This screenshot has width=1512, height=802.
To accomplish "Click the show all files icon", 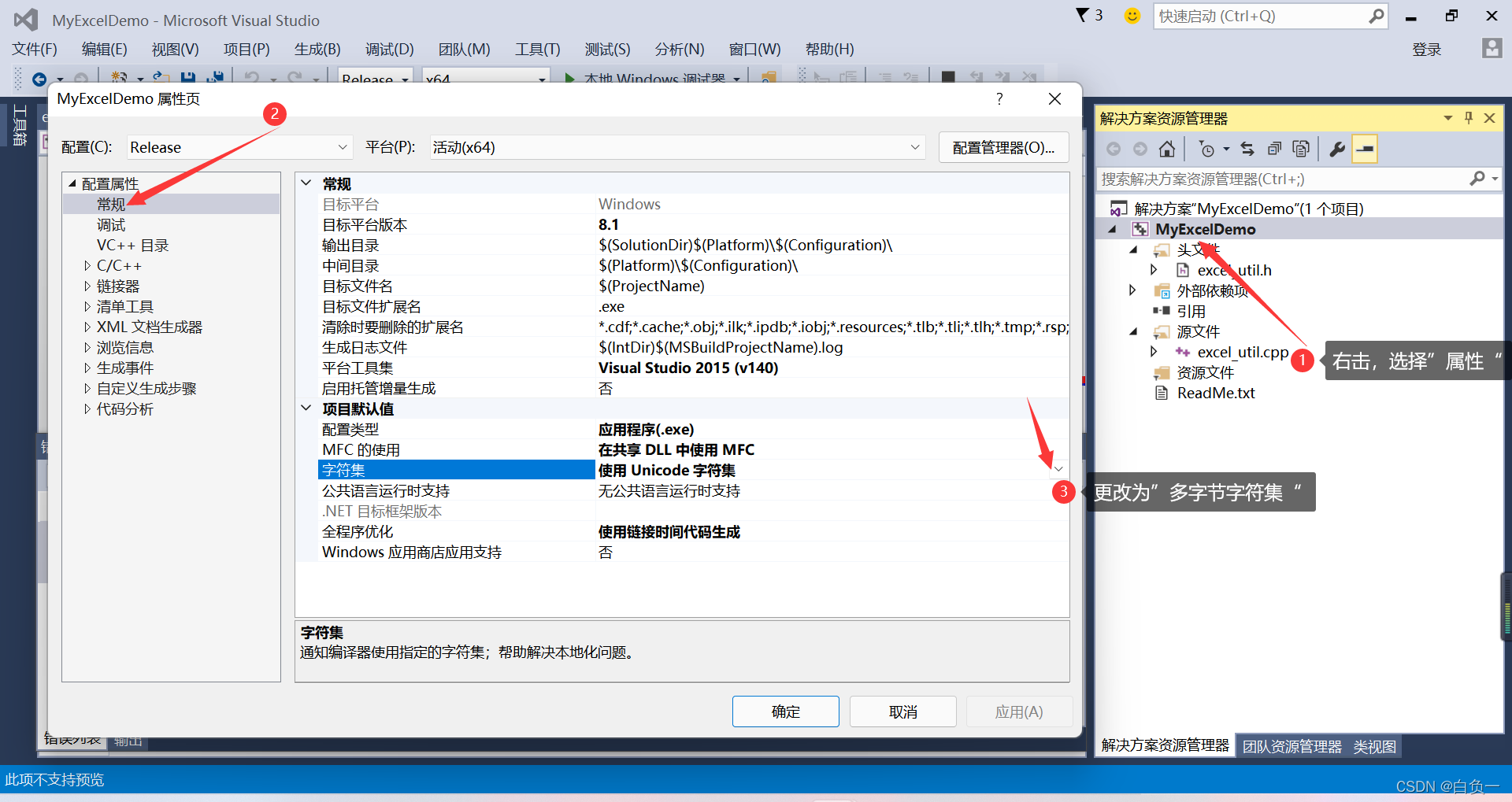I will (x=1301, y=149).
